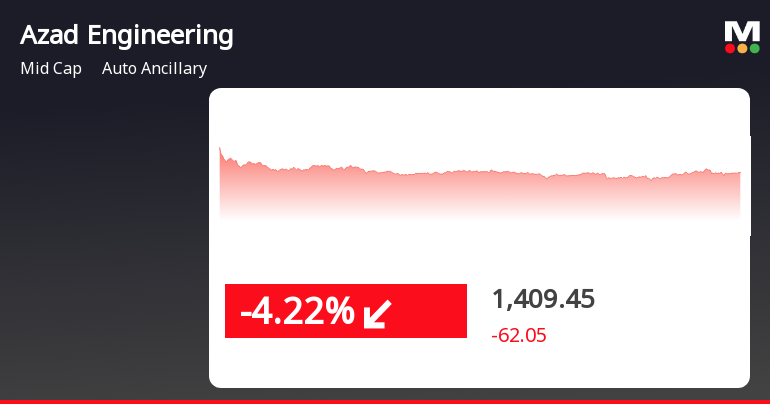
Task: Click the yellow dot under the logo
Action: coord(742,48)
